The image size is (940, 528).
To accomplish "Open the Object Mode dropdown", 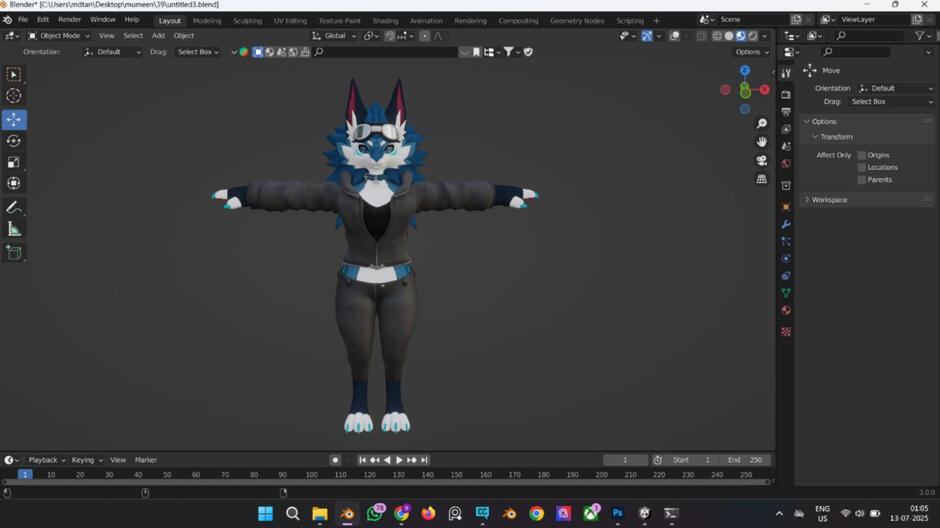I will coord(59,36).
